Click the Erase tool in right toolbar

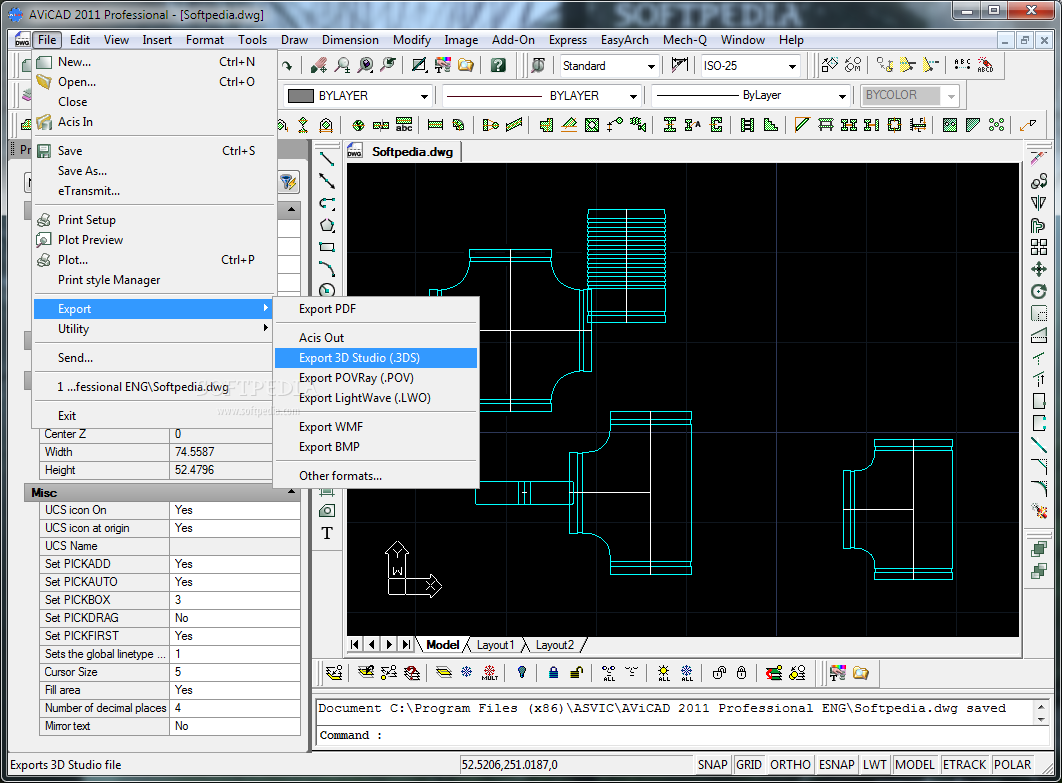point(1038,158)
